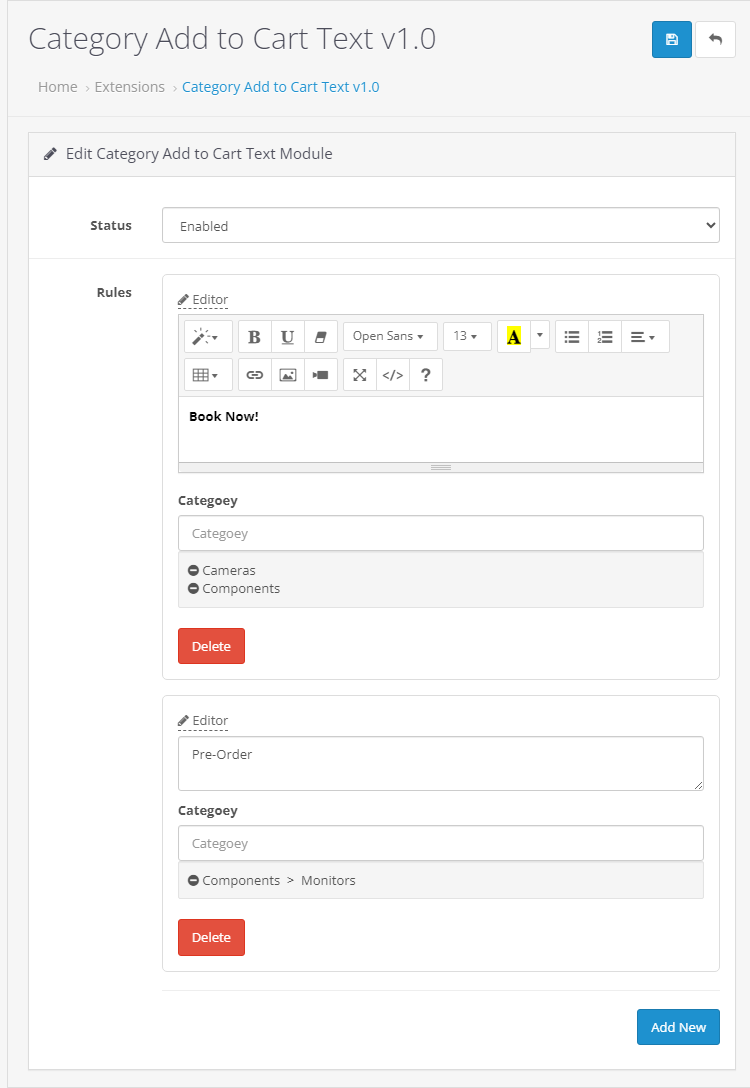Screen dimensions: 750x1088
Task: Clear text formatting with the eraser icon
Action: 320,337
